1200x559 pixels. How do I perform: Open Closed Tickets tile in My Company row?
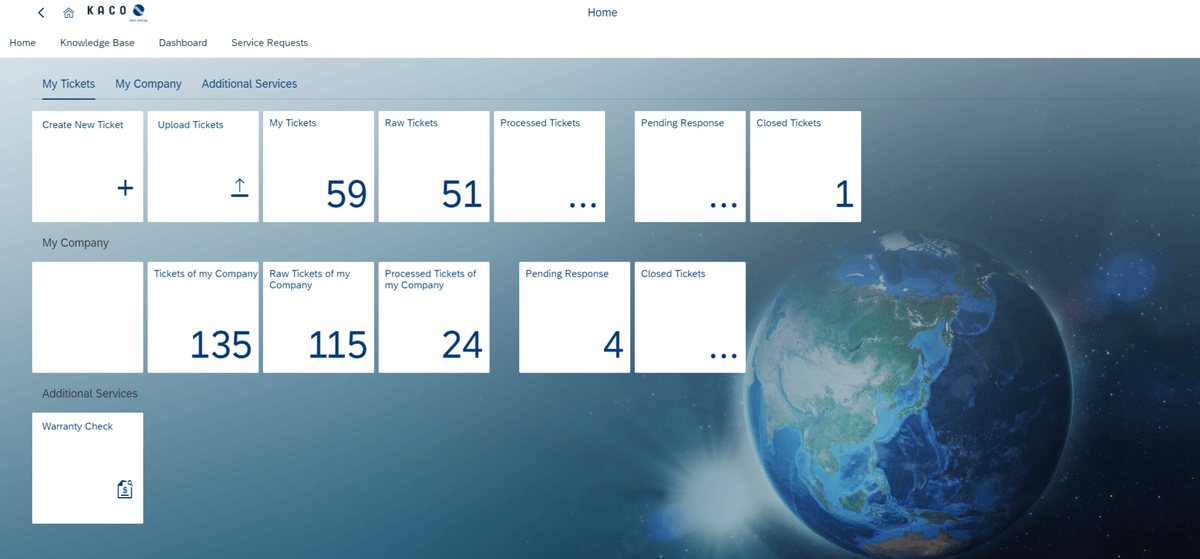click(690, 317)
